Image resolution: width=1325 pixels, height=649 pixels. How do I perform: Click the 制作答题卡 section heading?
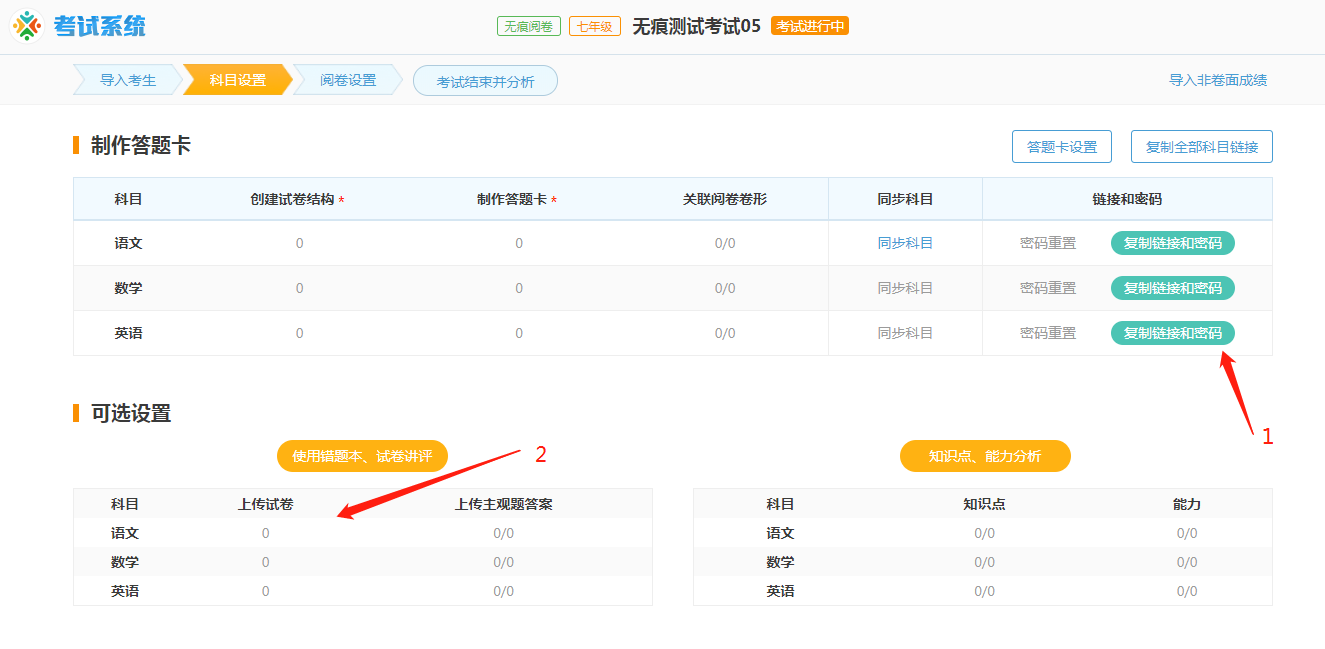point(141,146)
